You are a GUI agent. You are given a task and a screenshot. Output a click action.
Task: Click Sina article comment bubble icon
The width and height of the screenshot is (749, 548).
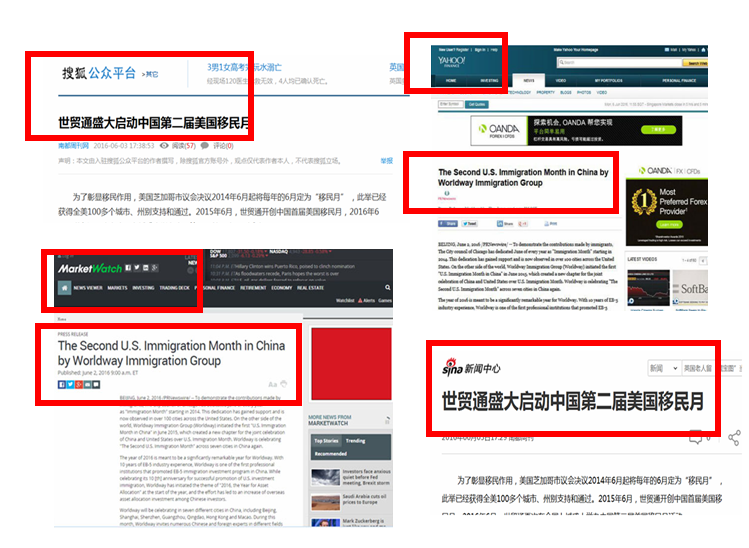coord(696,437)
